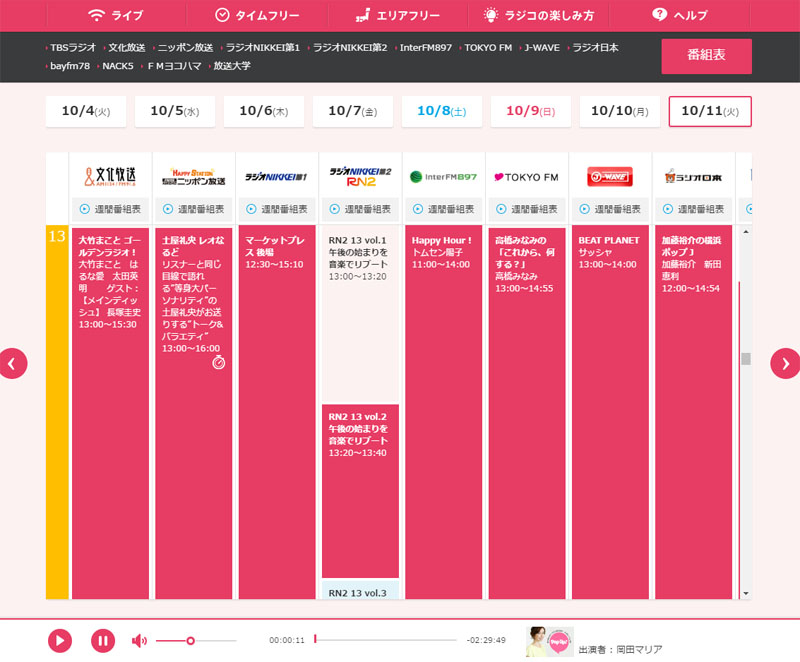The width and height of the screenshot is (800, 662).
Task: Open FMヨコハマ station link
Action: tap(172, 66)
